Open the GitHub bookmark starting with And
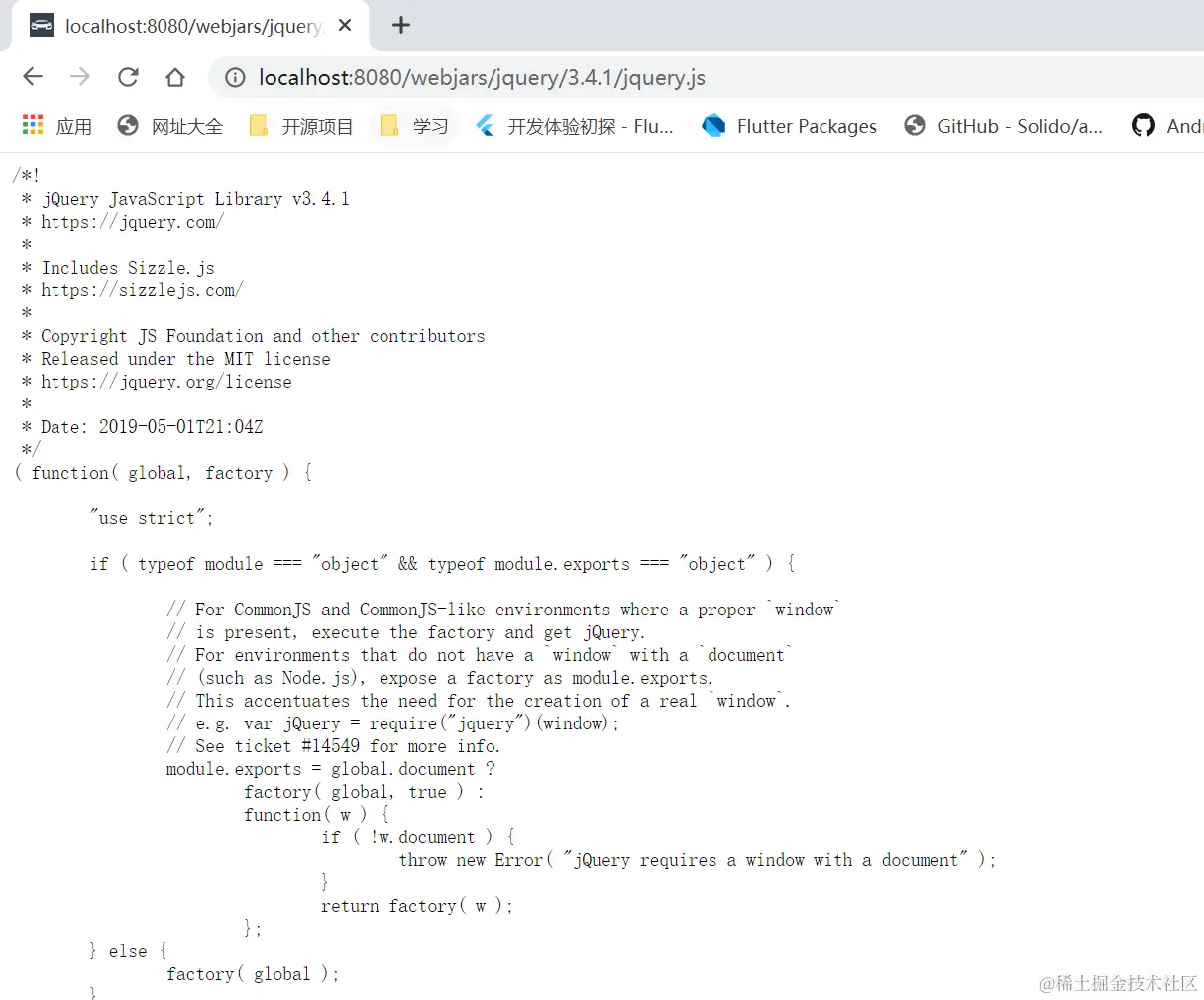Viewport: 1204px width, 1000px height. click(x=1167, y=126)
